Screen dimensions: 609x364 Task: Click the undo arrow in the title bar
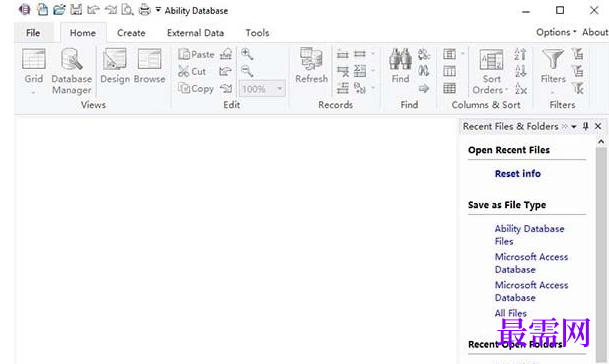(93, 9)
